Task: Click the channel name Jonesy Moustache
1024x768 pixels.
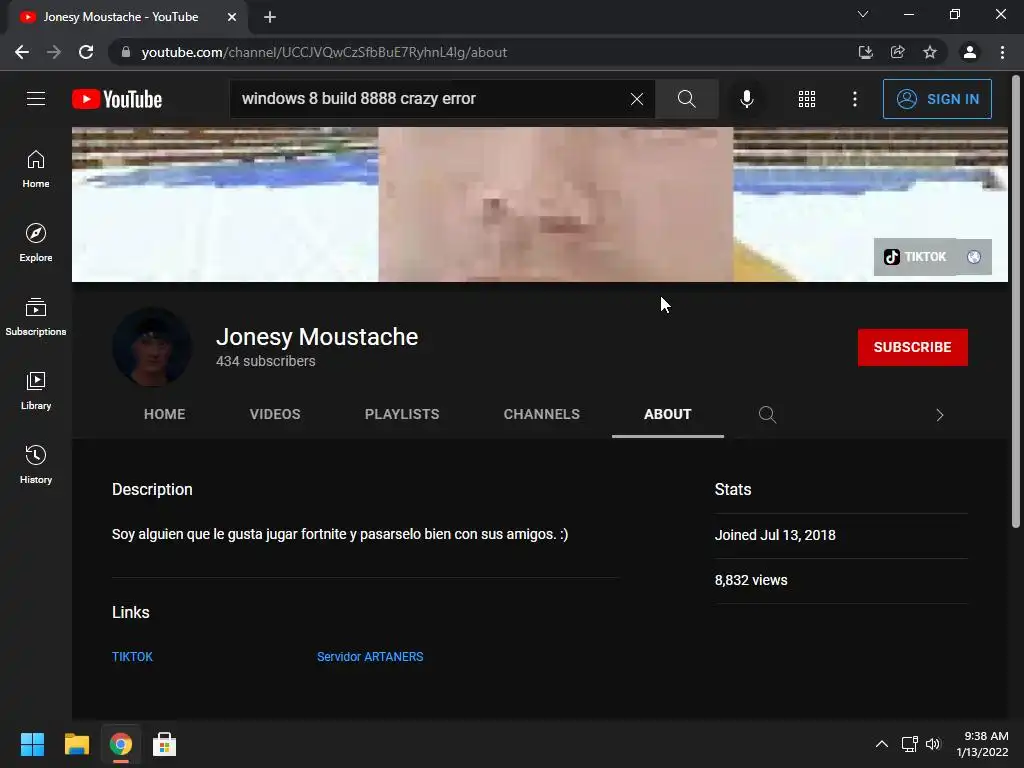Action: point(317,337)
